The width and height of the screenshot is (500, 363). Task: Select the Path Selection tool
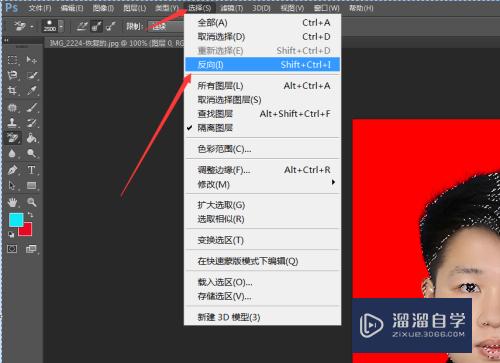(12, 185)
